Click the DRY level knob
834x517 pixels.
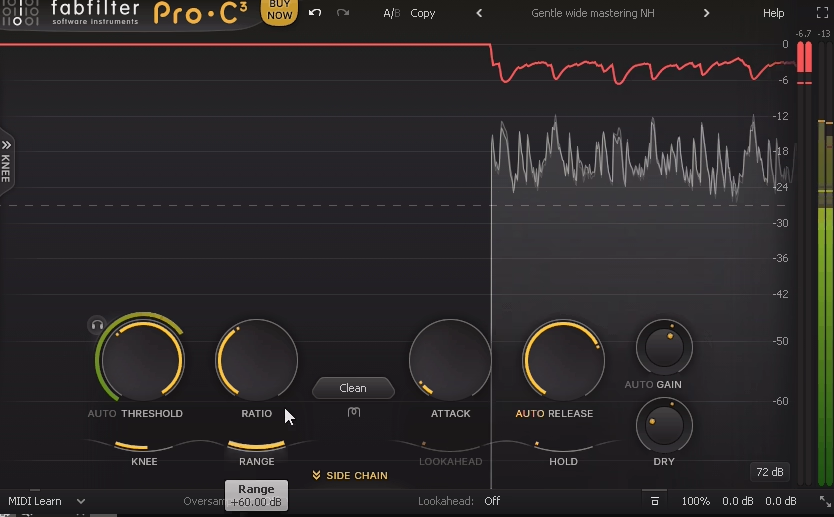coord(664,426)
